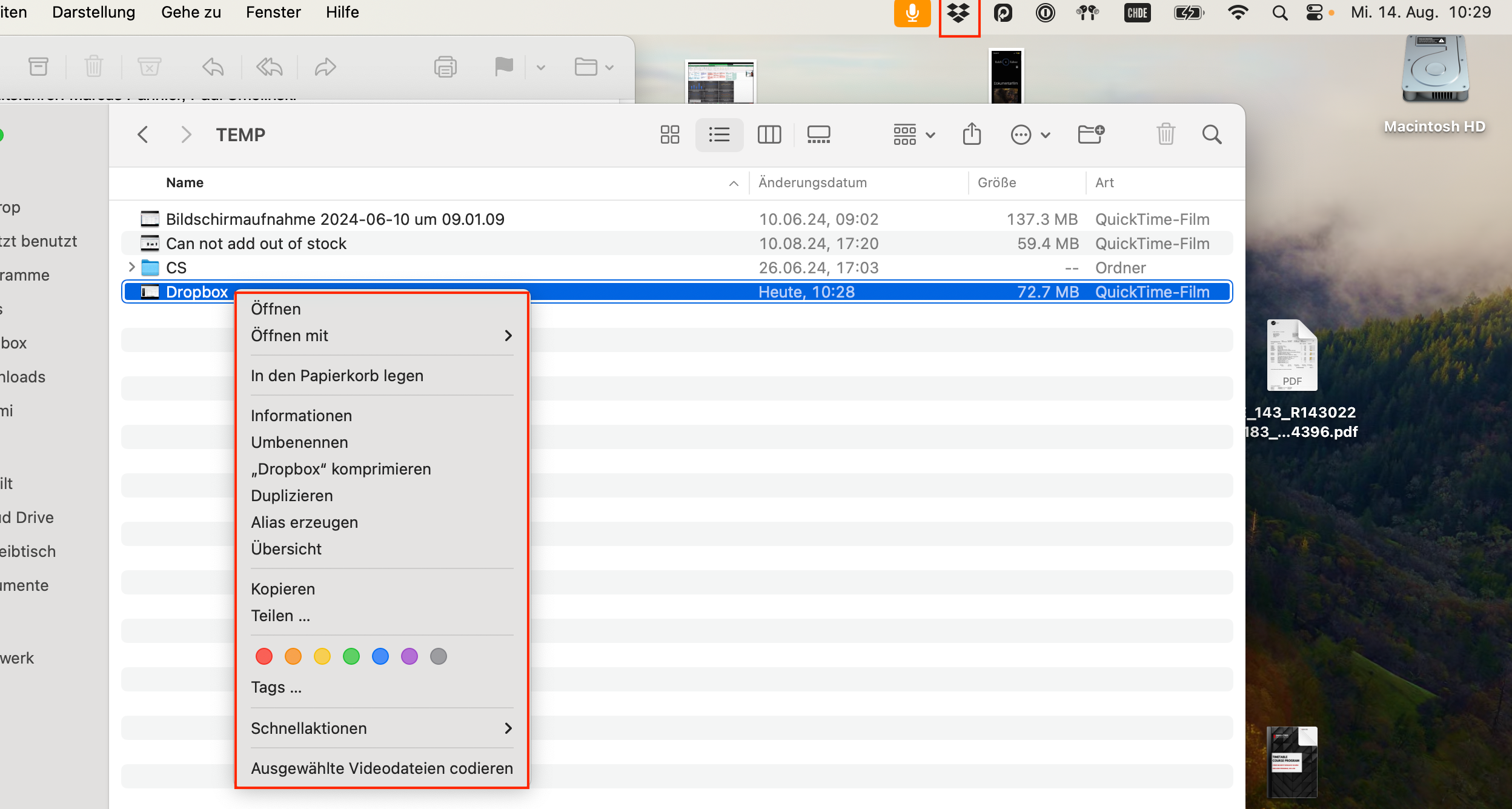Open the Dropbox menu bar icon
The image size is (1512, 809).
click(x=958, y=13)
